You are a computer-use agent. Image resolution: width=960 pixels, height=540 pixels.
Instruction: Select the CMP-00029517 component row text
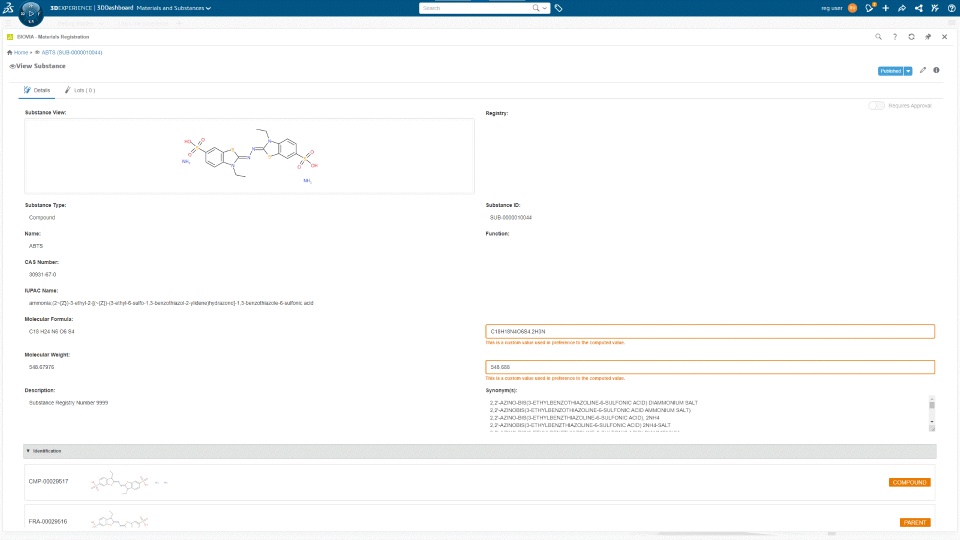[48, 482]
